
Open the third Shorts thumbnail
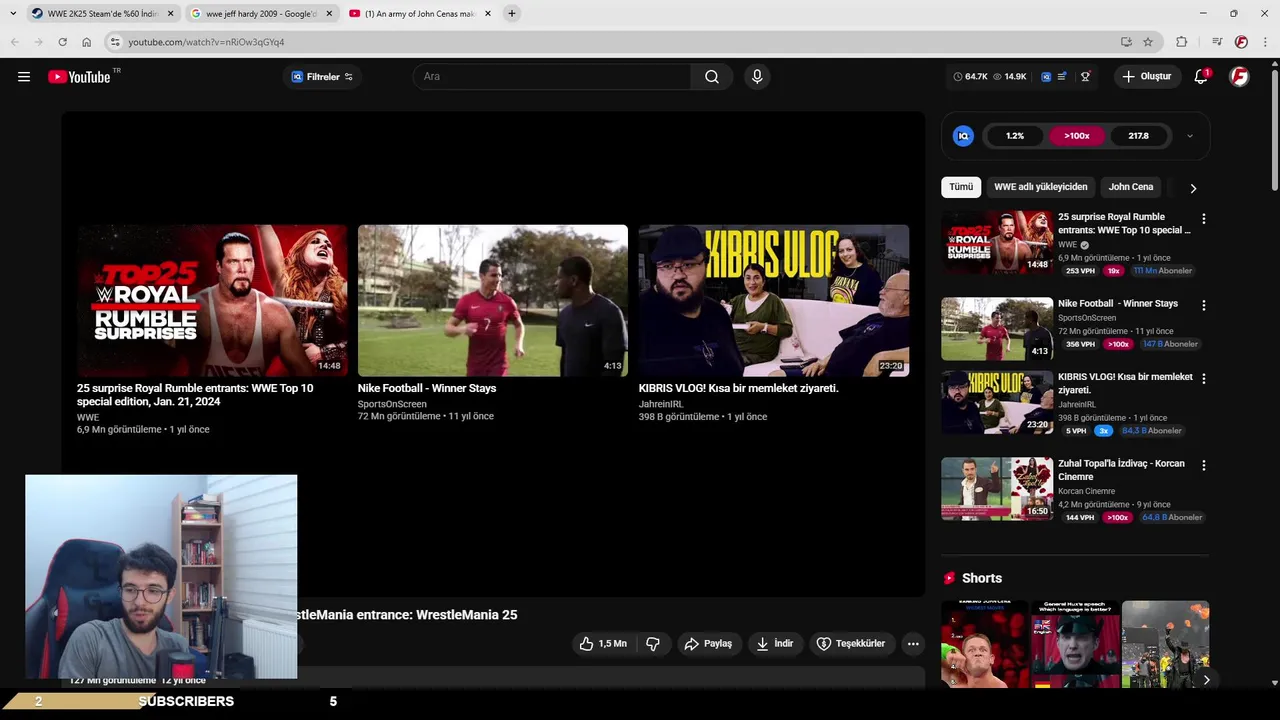point(1165,644)
